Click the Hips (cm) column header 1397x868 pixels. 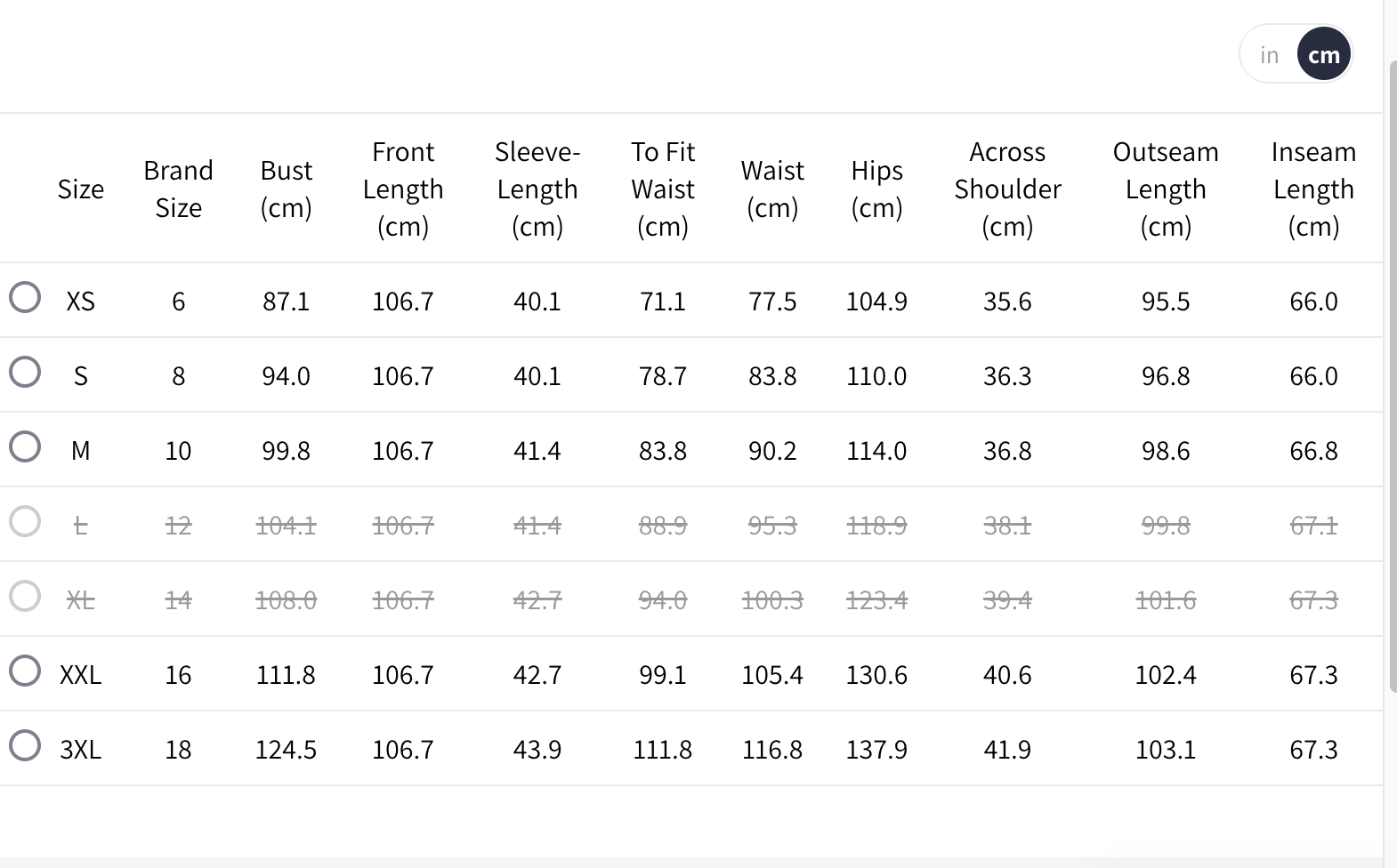(876, 189)
